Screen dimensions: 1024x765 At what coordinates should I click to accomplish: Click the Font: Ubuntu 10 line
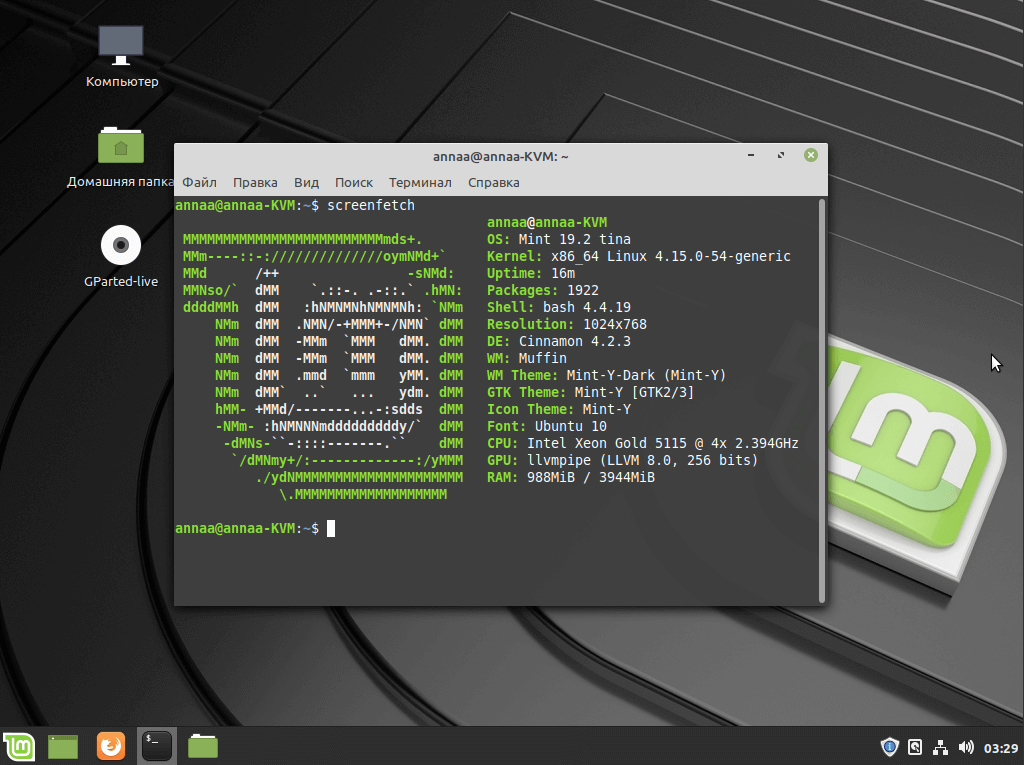547,426
